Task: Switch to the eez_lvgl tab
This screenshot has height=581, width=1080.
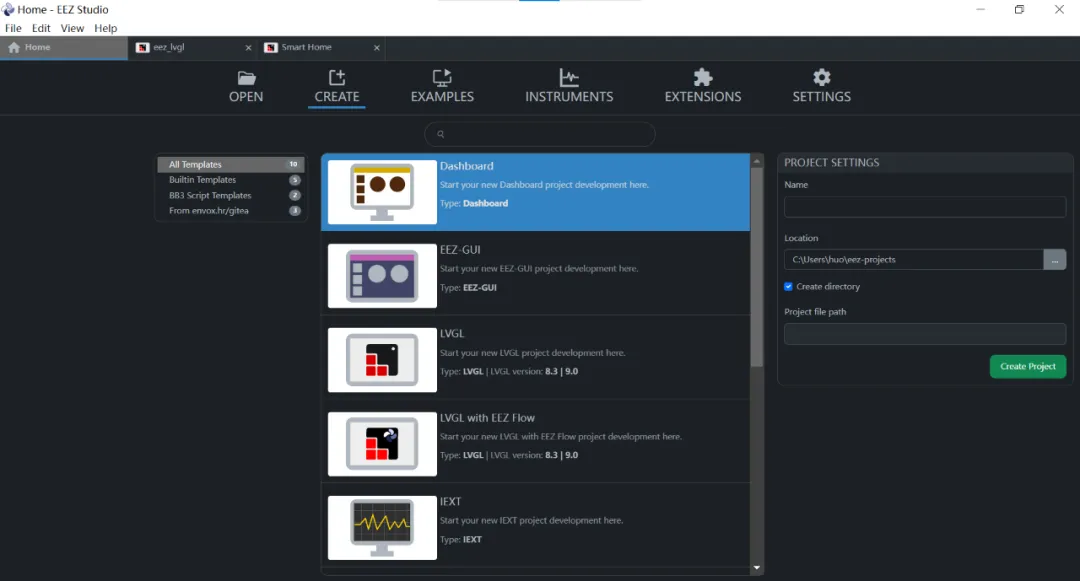Action: (x=192, y=47)
